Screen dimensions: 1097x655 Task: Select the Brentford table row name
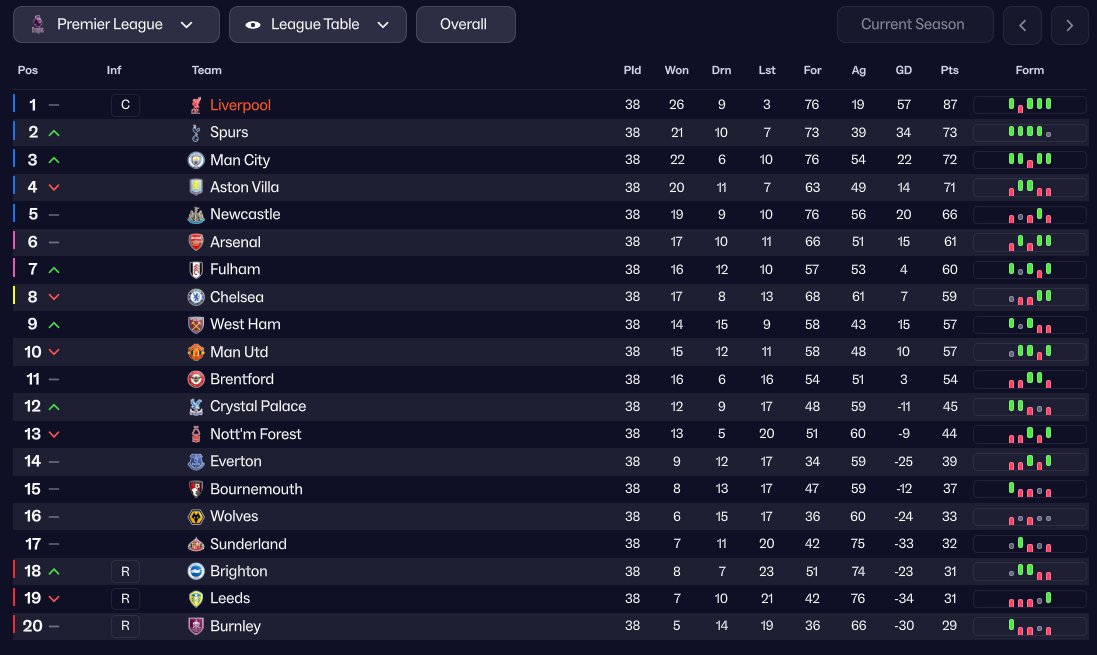242,379
